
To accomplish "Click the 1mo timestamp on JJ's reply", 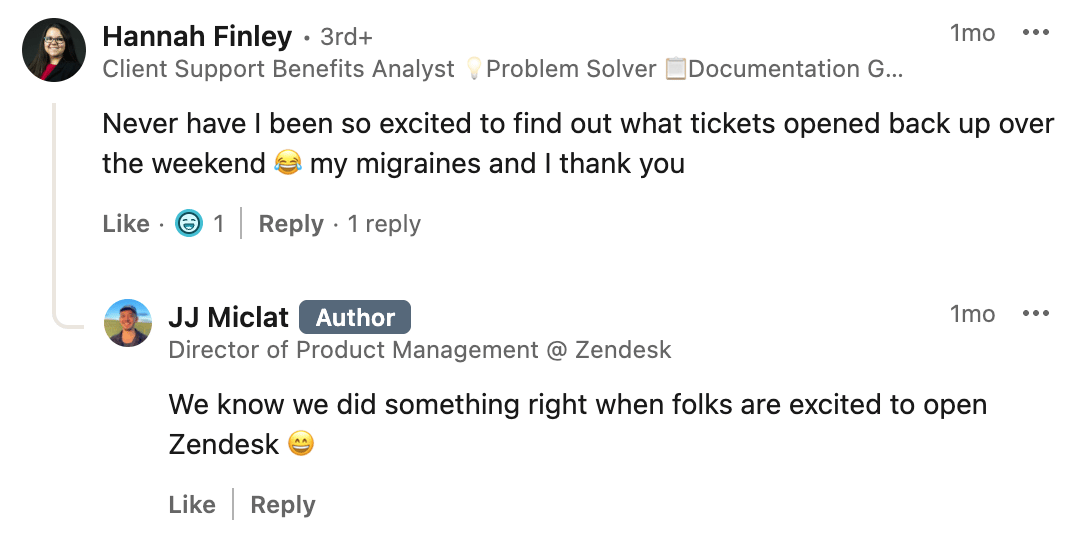I will click(972, 314).
